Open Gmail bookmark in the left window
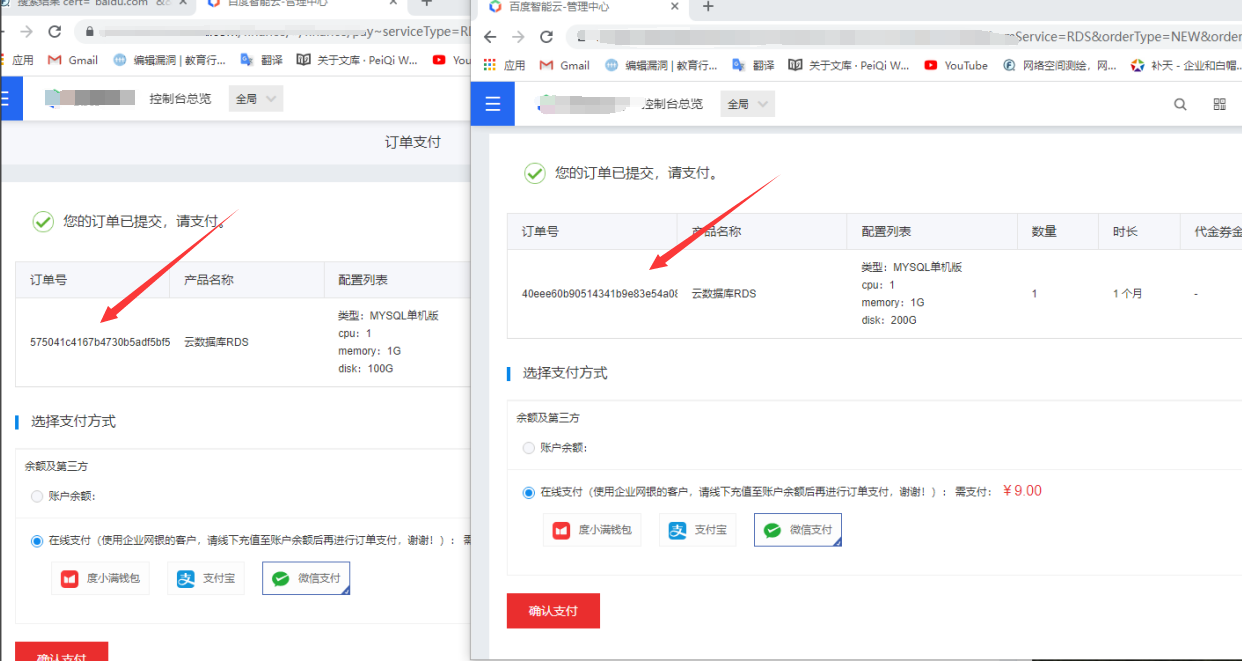The image size is (1242, 661). click(73, 60)
